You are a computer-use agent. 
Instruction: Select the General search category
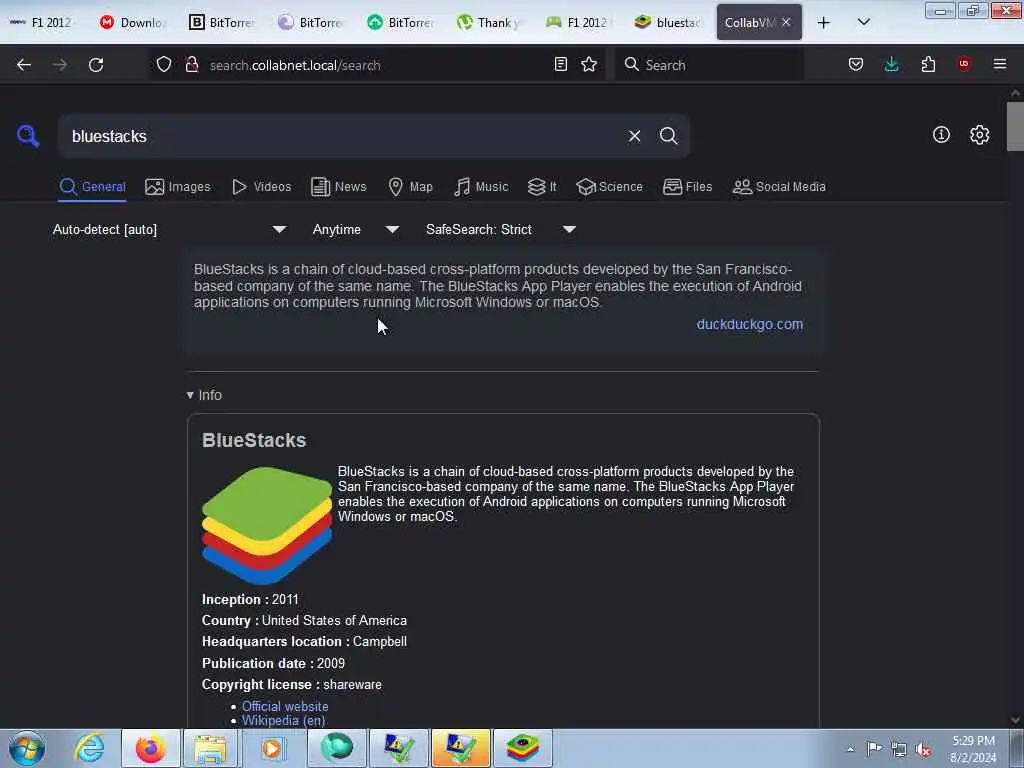pyautogui.click(x=92, y=187)
